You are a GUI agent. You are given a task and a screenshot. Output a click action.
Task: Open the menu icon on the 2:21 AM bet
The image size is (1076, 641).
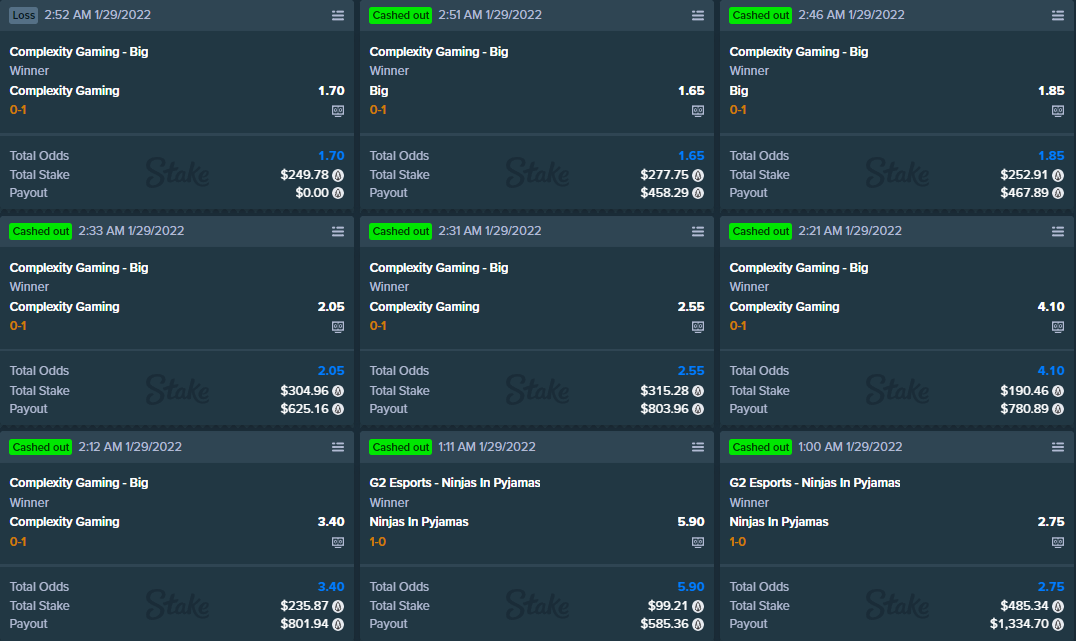pyautogui.click(x=1057, y=231)
